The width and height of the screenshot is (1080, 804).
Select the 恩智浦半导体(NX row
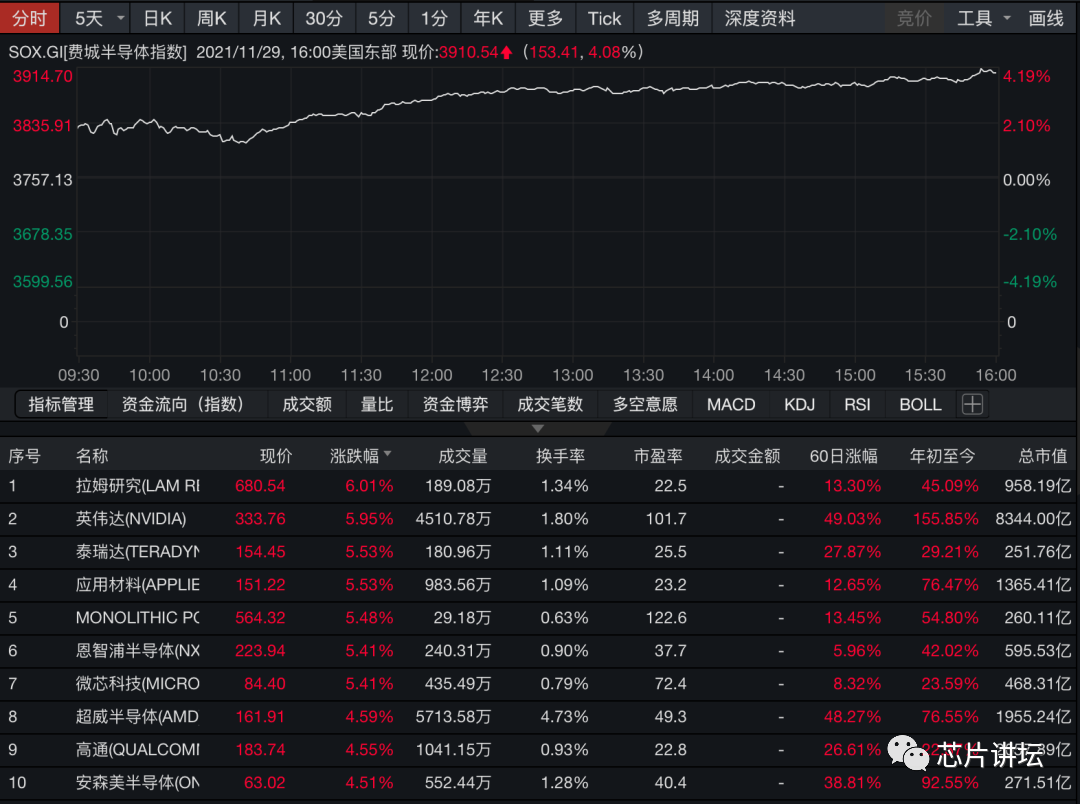[x=540, y=651]
